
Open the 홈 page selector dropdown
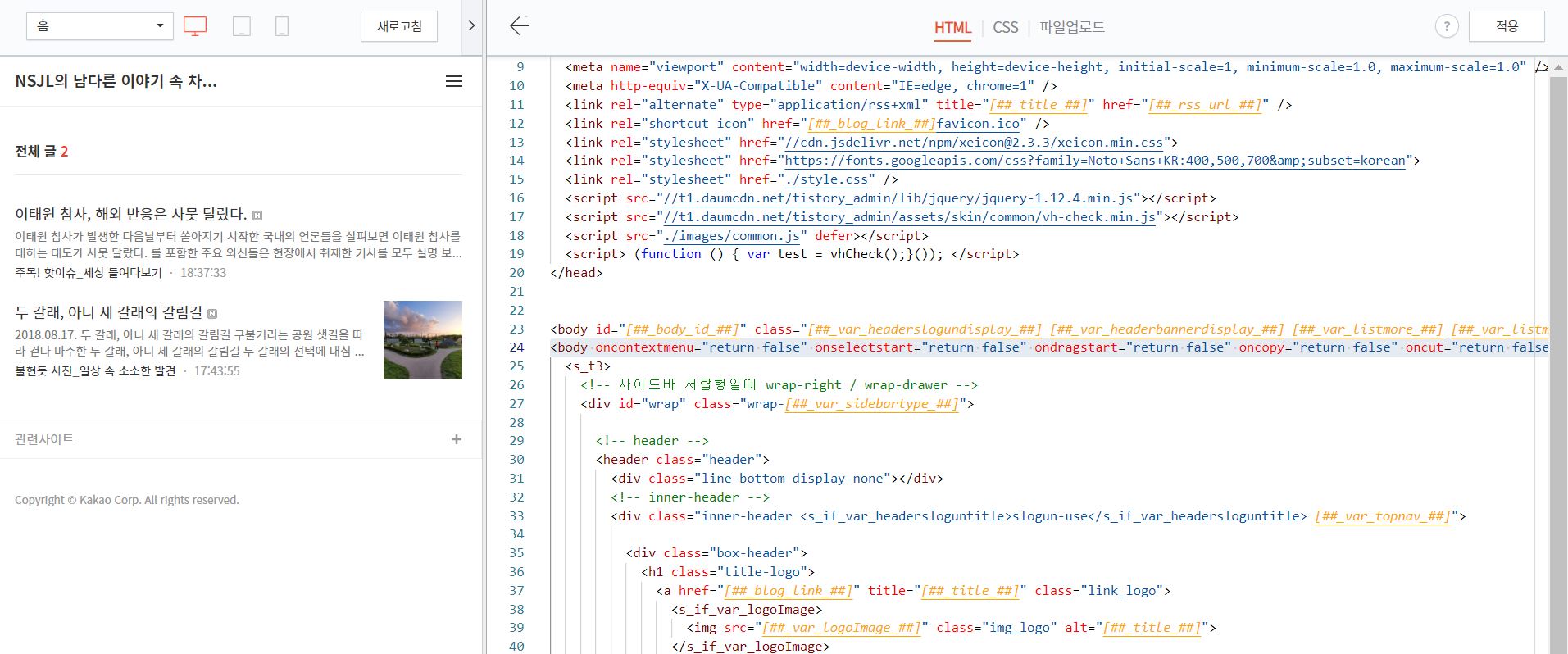[x=100, y=26]
